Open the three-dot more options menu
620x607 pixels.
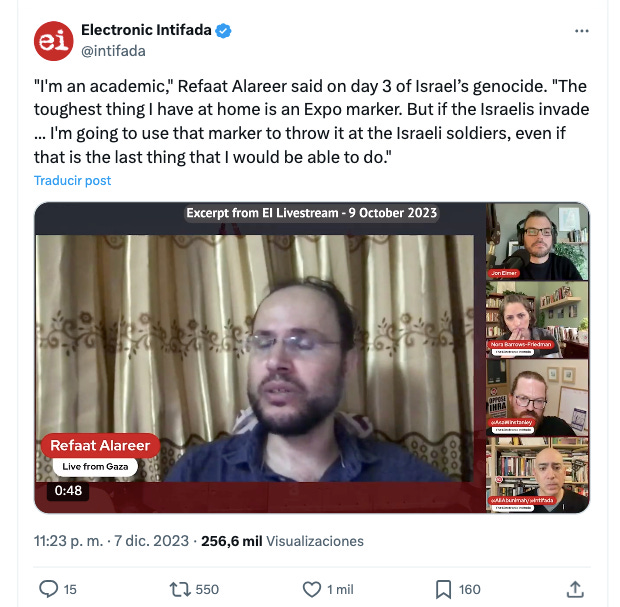pos(582,31)
